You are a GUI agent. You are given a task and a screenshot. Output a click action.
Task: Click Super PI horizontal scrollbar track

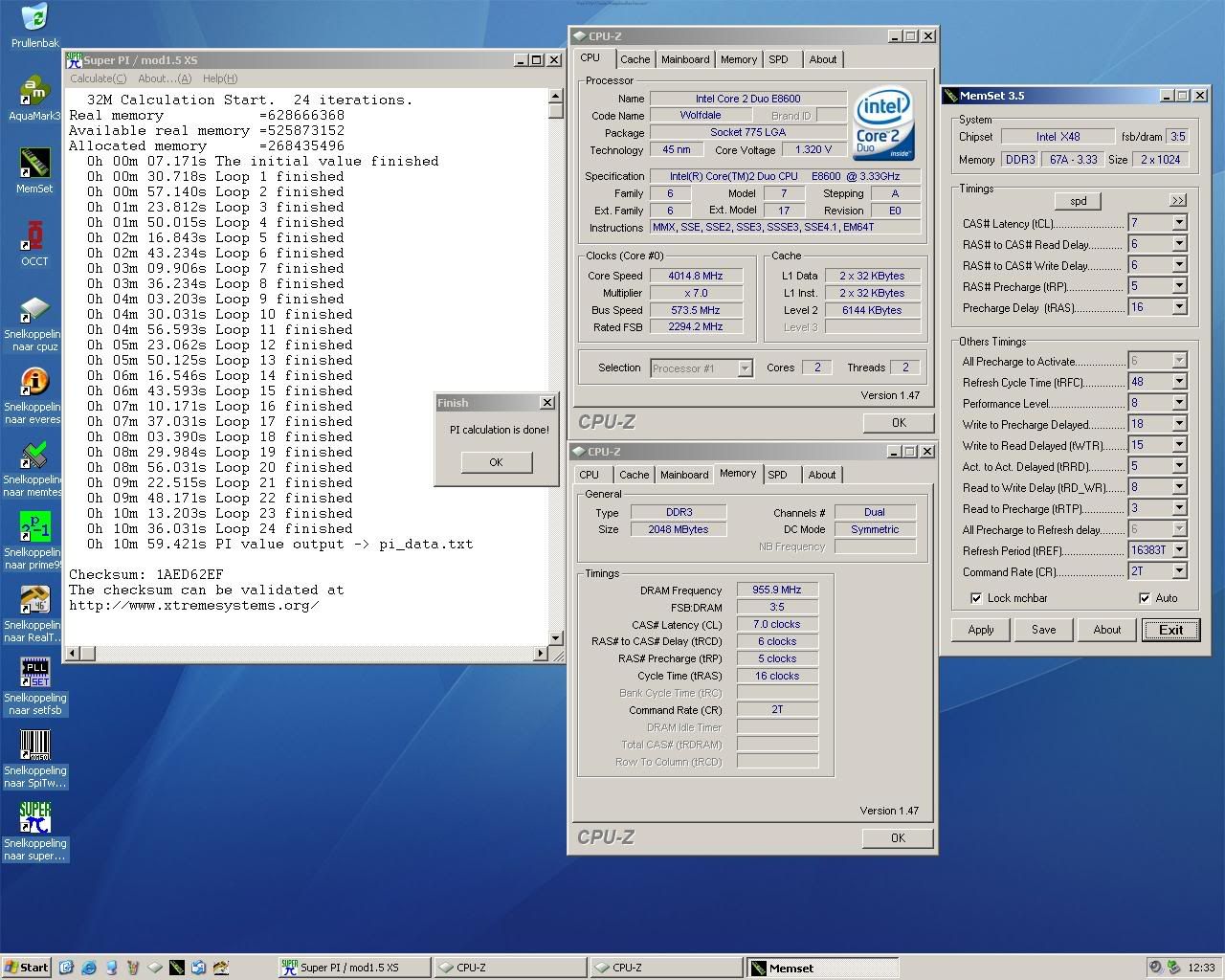coord(314,653)
